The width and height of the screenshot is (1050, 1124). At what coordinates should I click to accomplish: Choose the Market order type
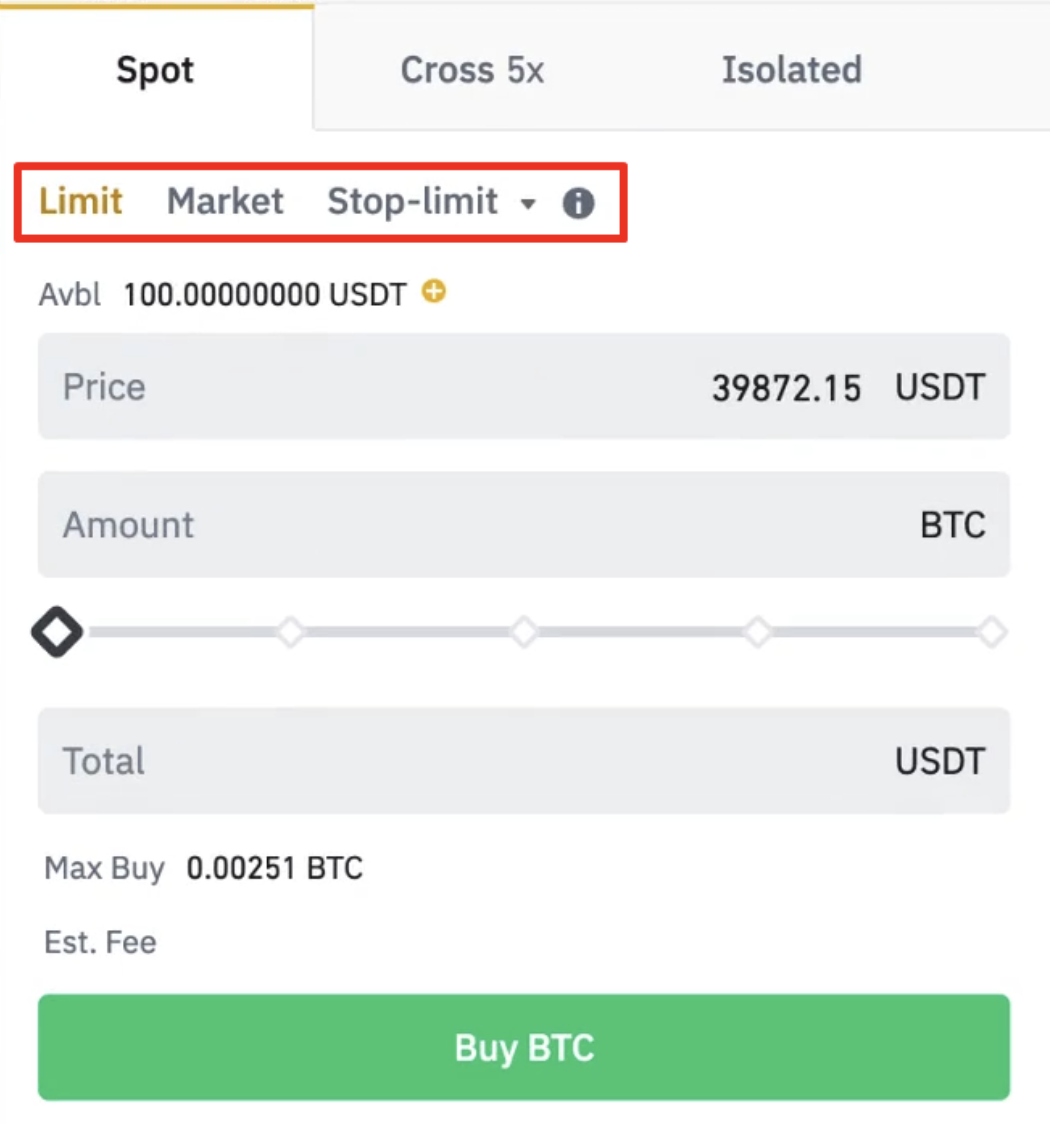pos(225,202)
